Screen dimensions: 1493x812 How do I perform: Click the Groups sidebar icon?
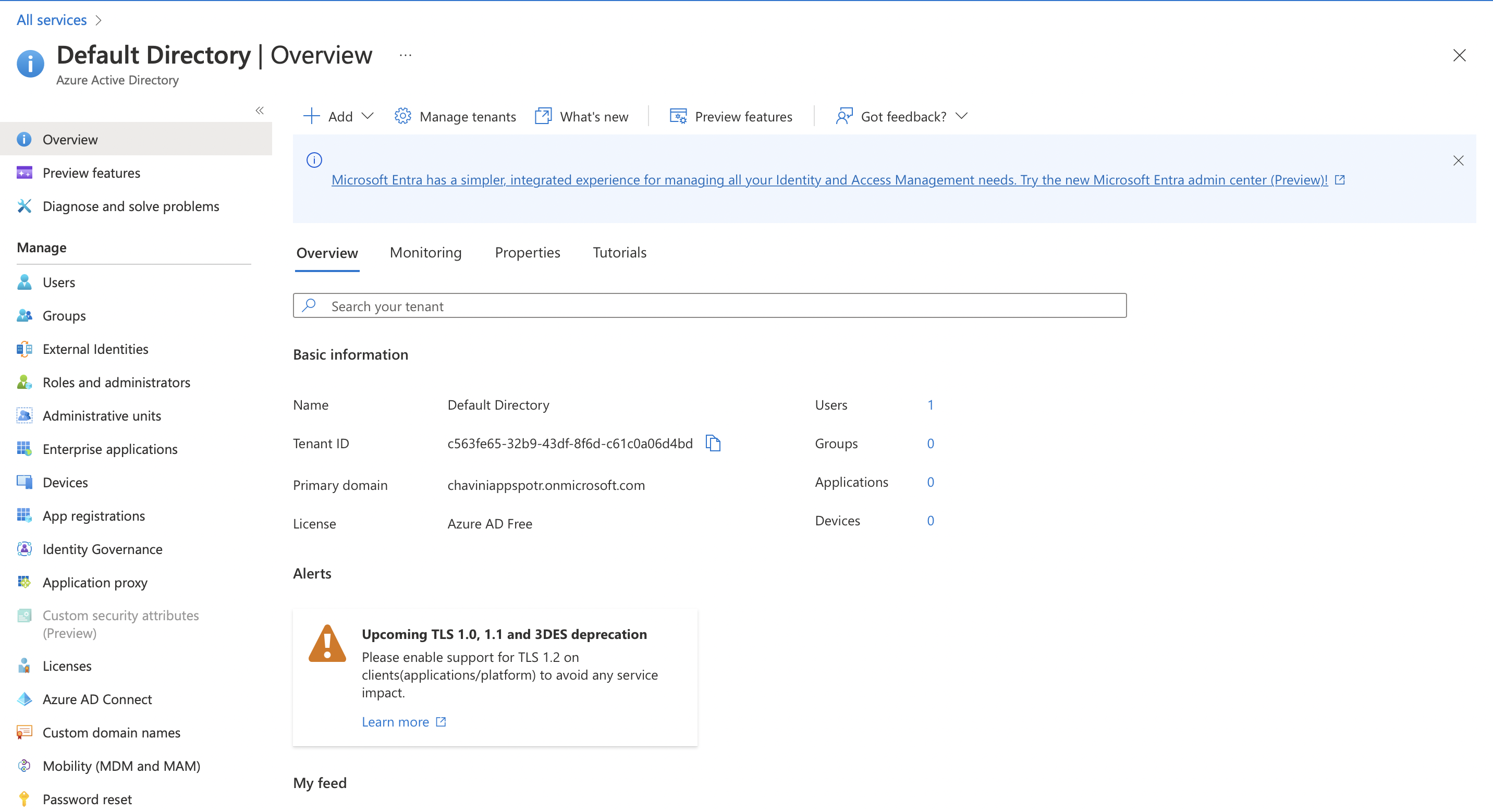click(x=25, y=316)
